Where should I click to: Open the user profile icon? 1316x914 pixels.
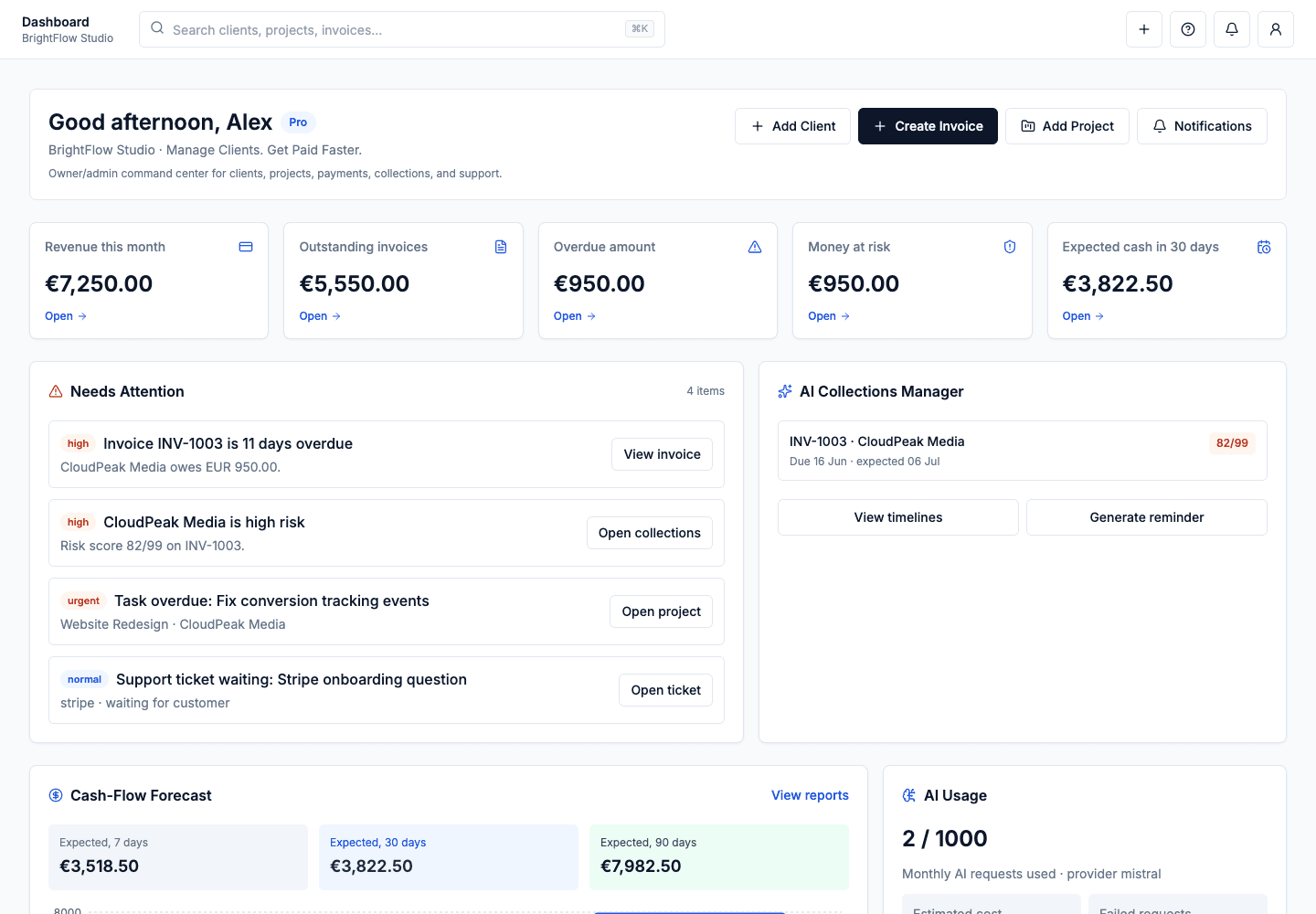click(1276, 29)
